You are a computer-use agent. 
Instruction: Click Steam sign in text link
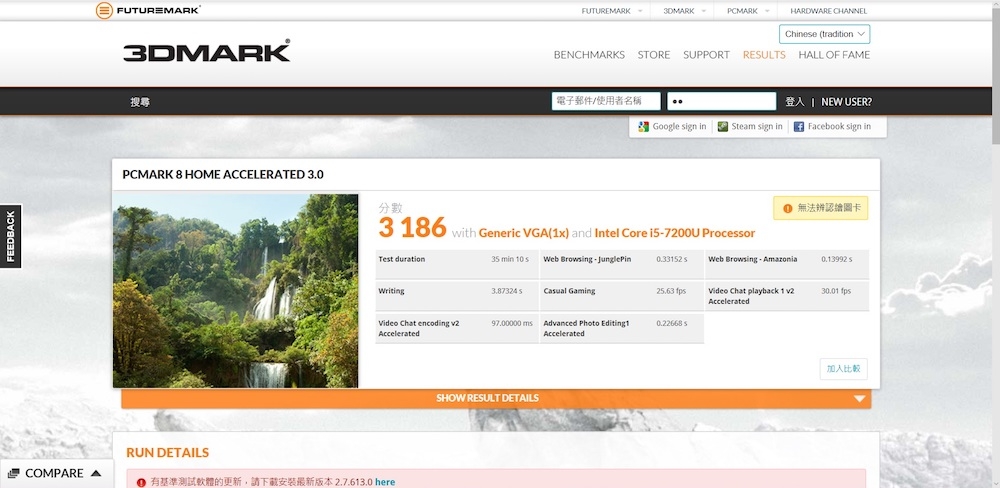coord(757,126)
